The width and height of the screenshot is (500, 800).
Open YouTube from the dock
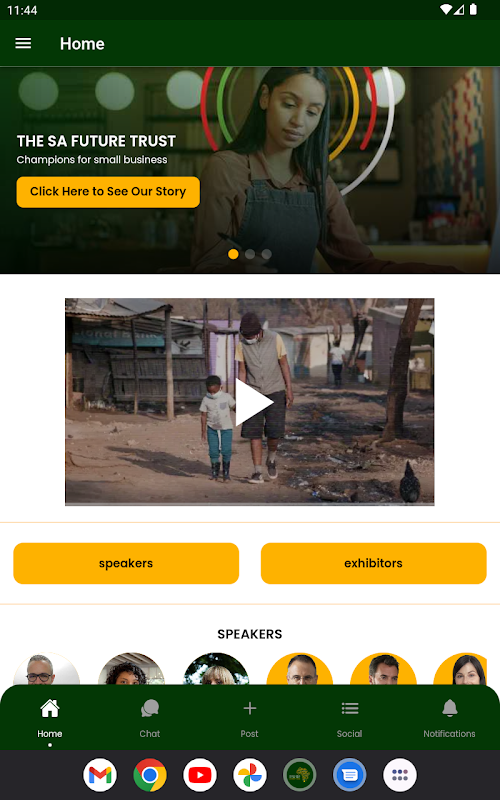[200, 775]
